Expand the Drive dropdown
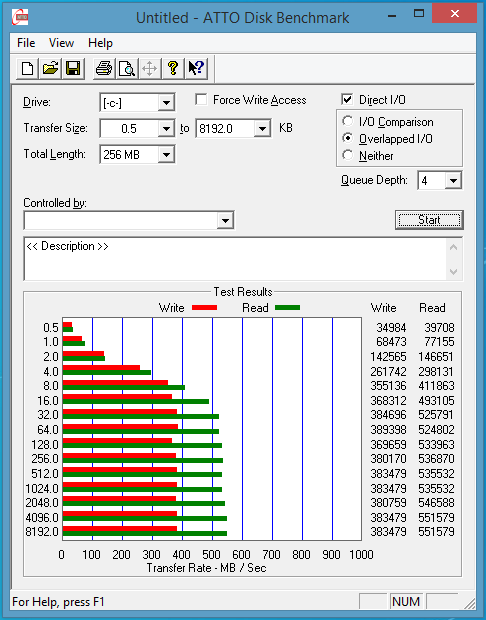This screenshot has height=620, width=486. point(166,103)
